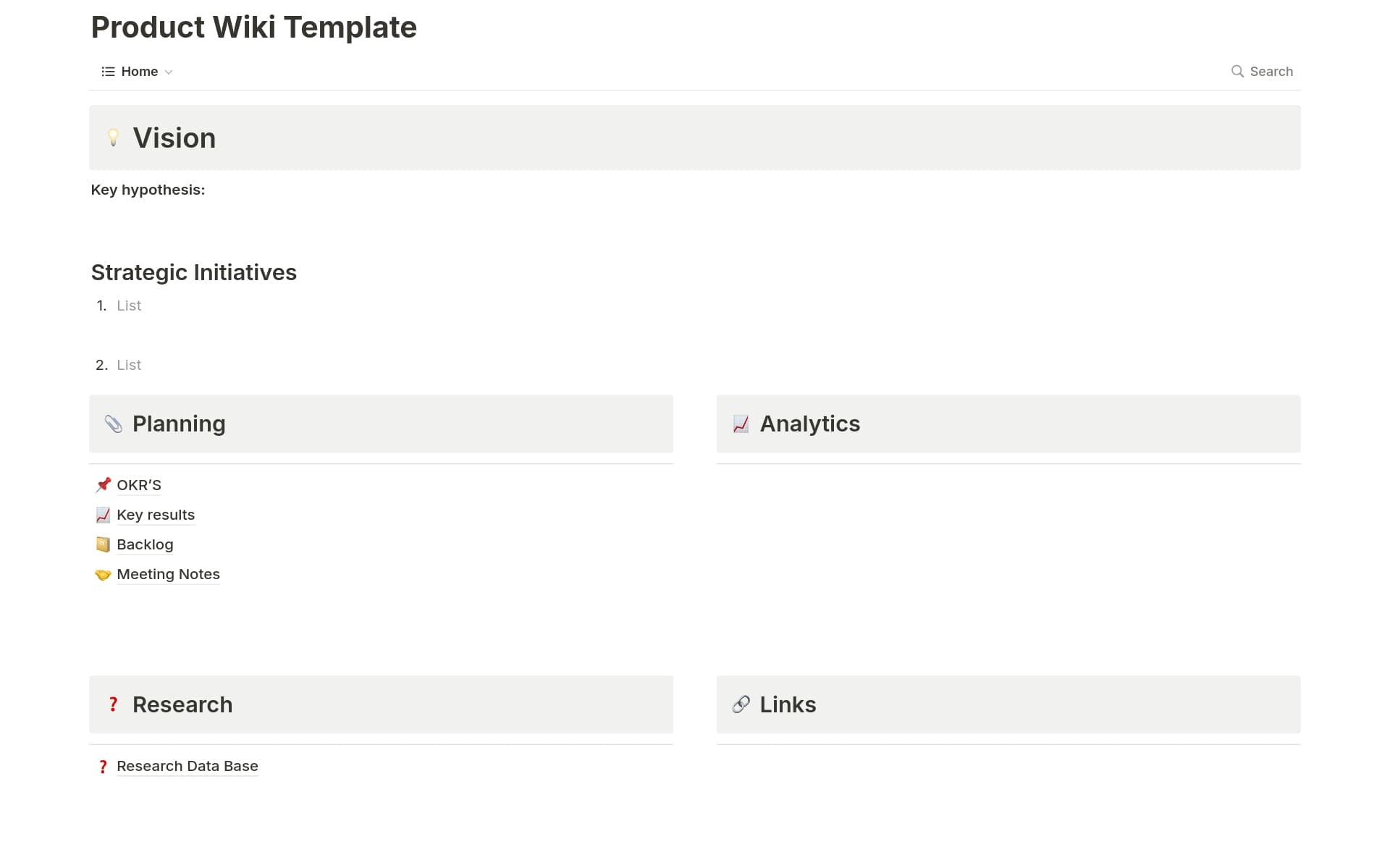The width and height of the screenshot is (1390, 868).
Task: Open the Research Data Base page
Action: pyautogui.click(x=186, y=766)
